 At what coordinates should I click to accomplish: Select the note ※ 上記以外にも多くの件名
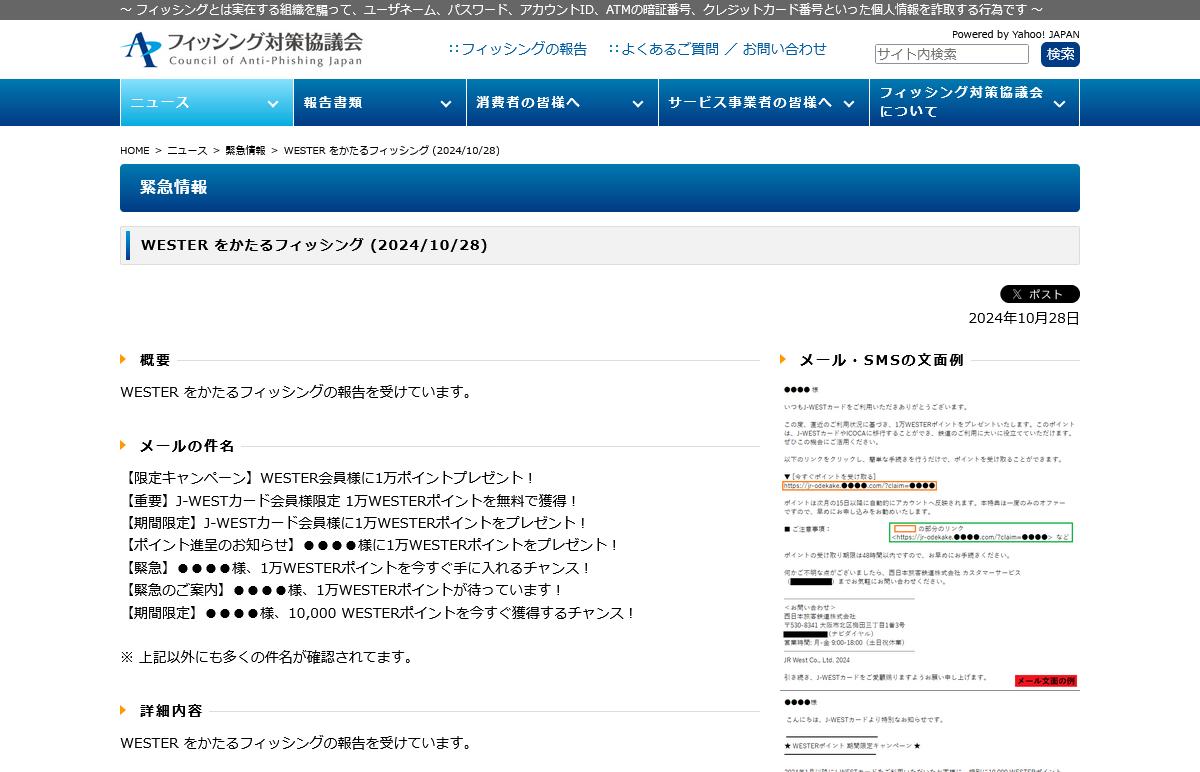coord(268,657)
